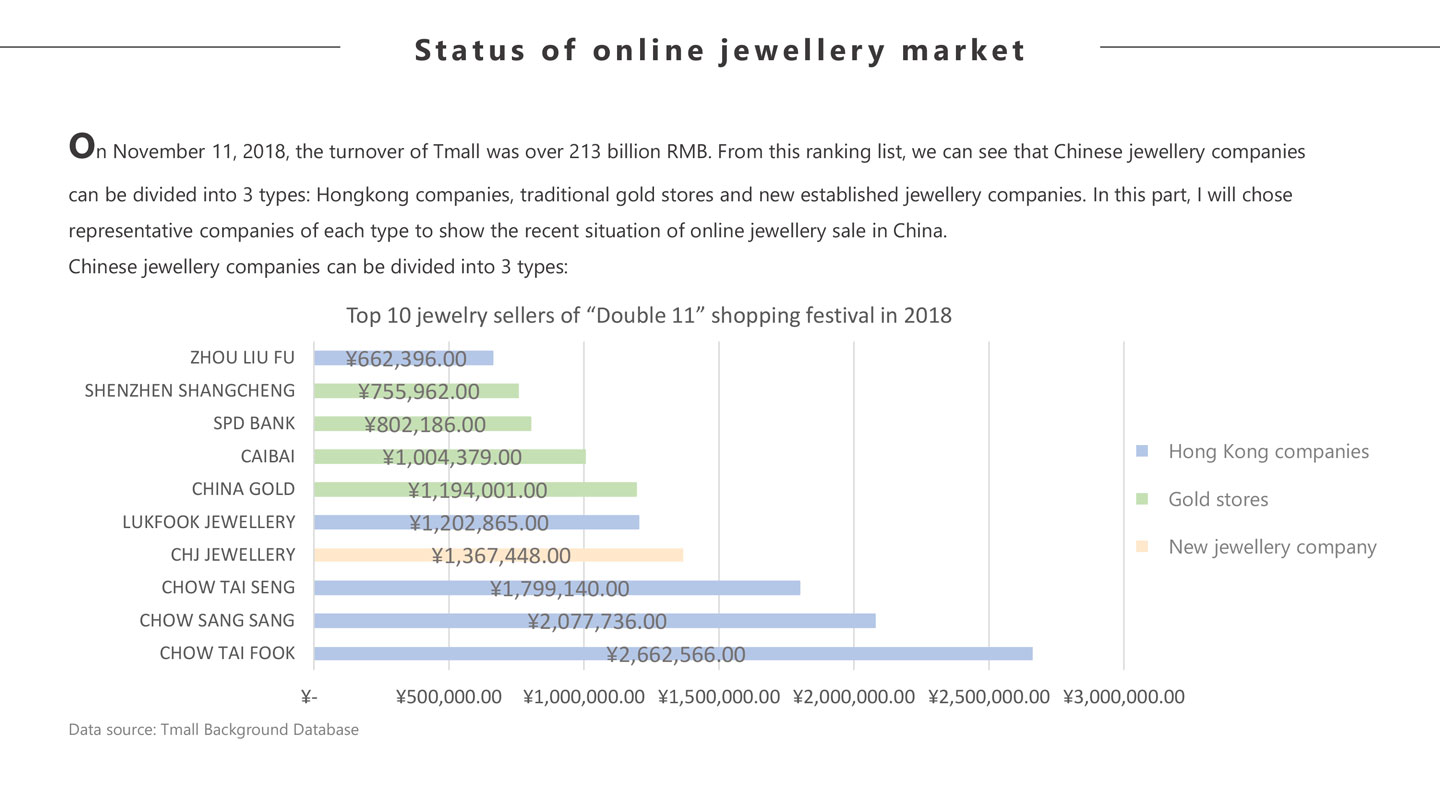Select the chart title about Double 11
1440x810 pixels.
tap(649, 315)
